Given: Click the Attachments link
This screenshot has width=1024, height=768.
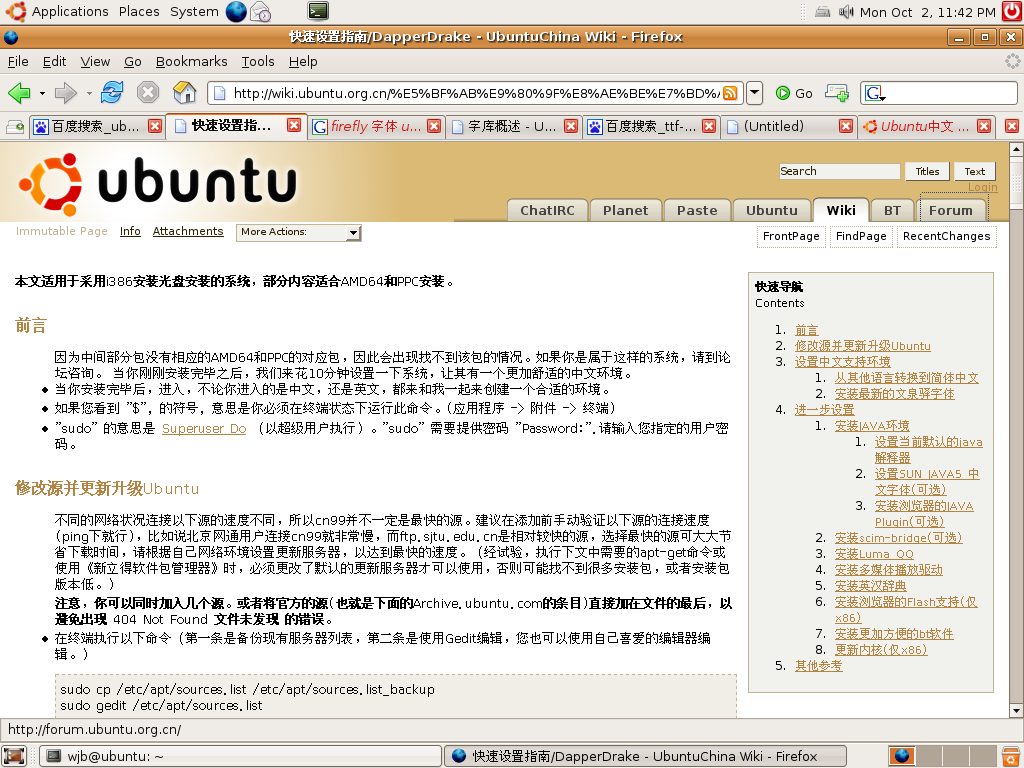Looking at the screenshot, I should click(188, 231).
